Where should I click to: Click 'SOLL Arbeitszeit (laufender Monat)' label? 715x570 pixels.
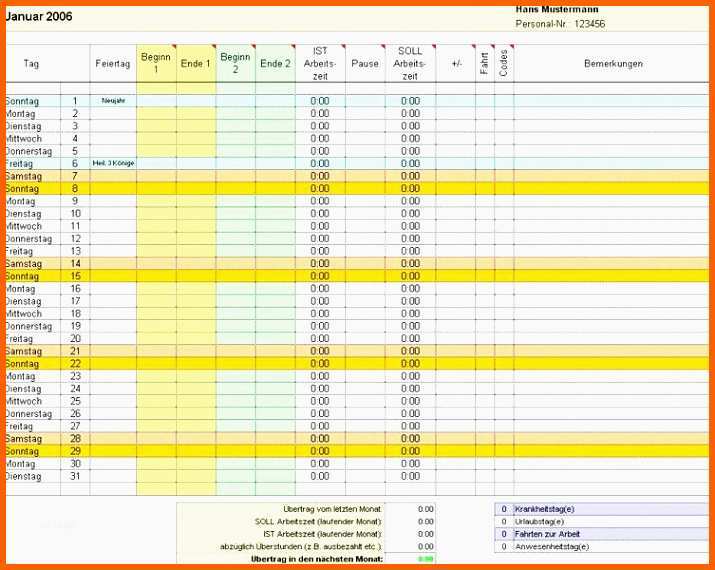tap(318, 521)
